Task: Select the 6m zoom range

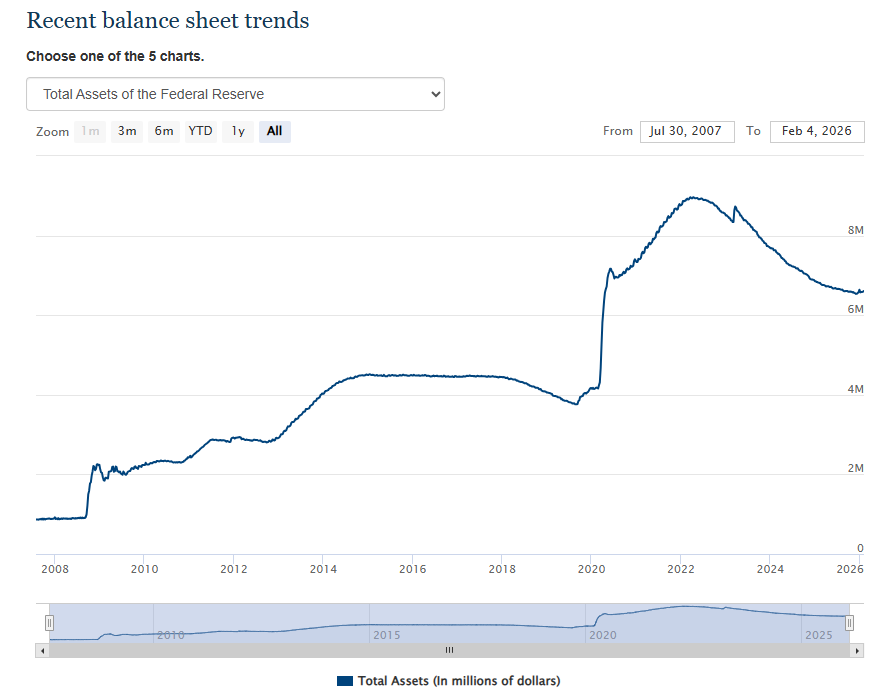Action: pos(163,131)
